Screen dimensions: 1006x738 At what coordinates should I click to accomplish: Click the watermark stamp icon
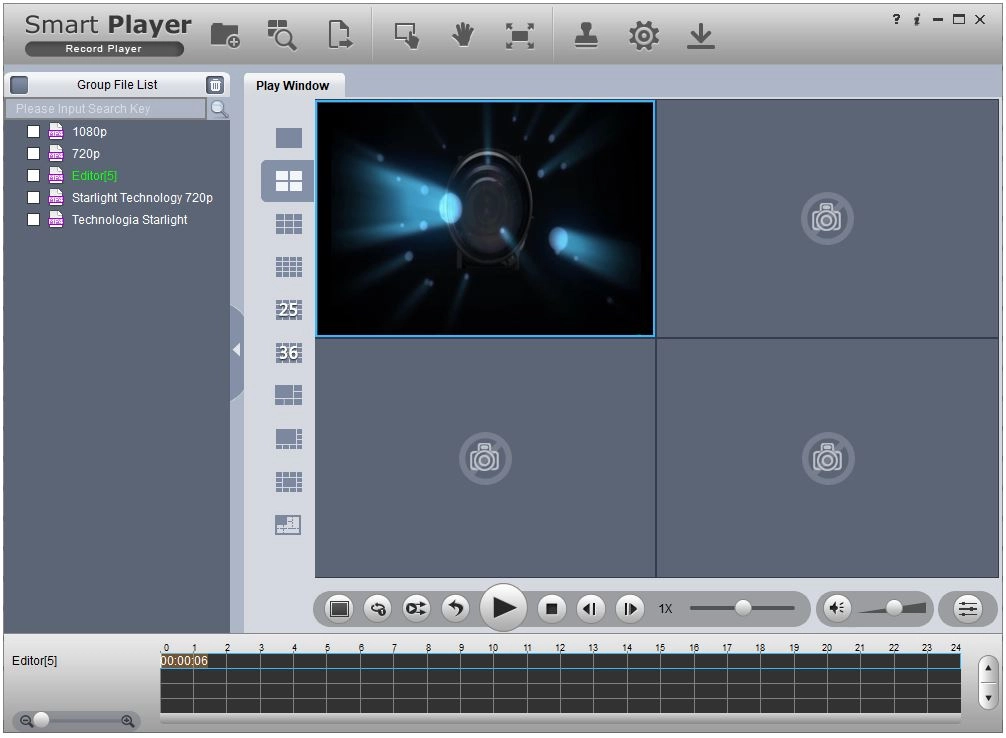(586, 35)
